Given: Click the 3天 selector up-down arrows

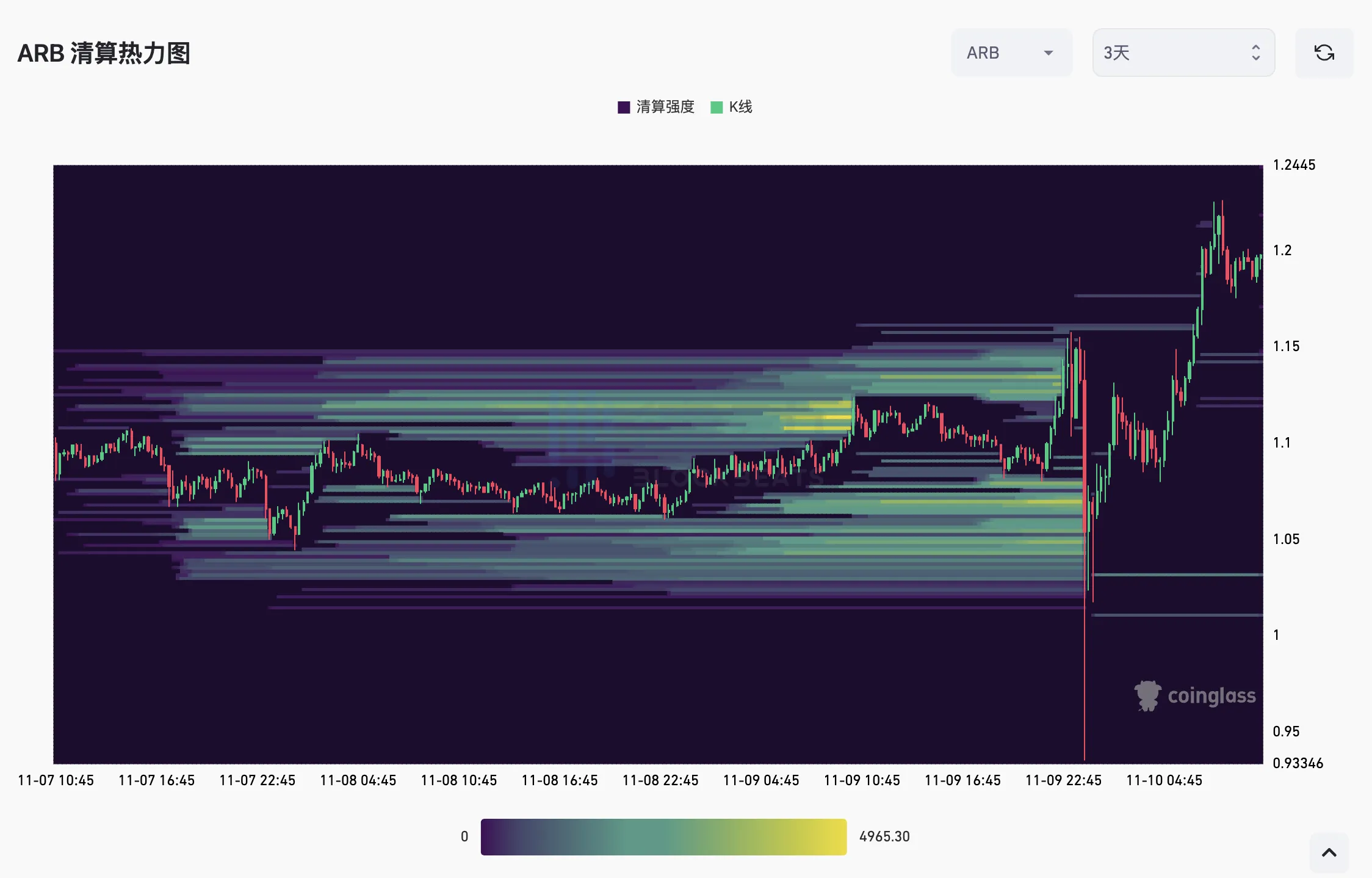Looking at the screenshot, I should 1255,53.
